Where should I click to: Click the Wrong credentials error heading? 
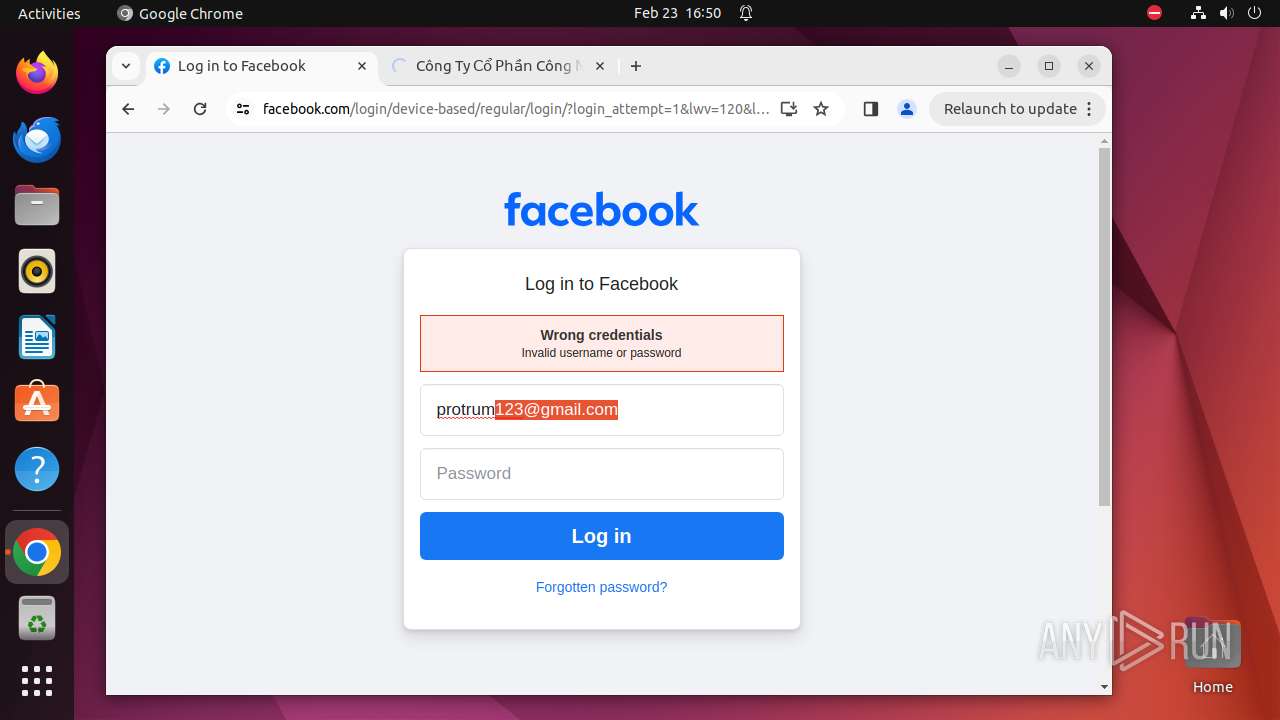click(x=601, y=335)
